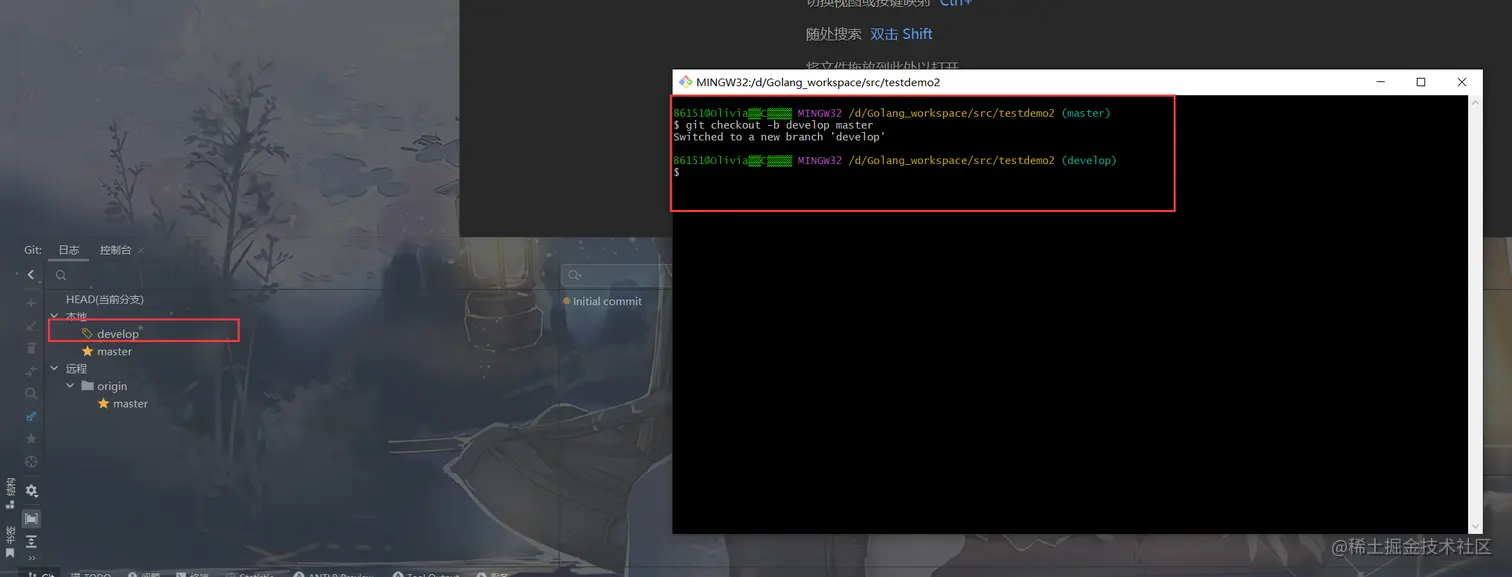The height and width of the screenshot is (577, 1512).
Task: Select the 'Initial commit' log entry
Action: click(x=607, y=301)
